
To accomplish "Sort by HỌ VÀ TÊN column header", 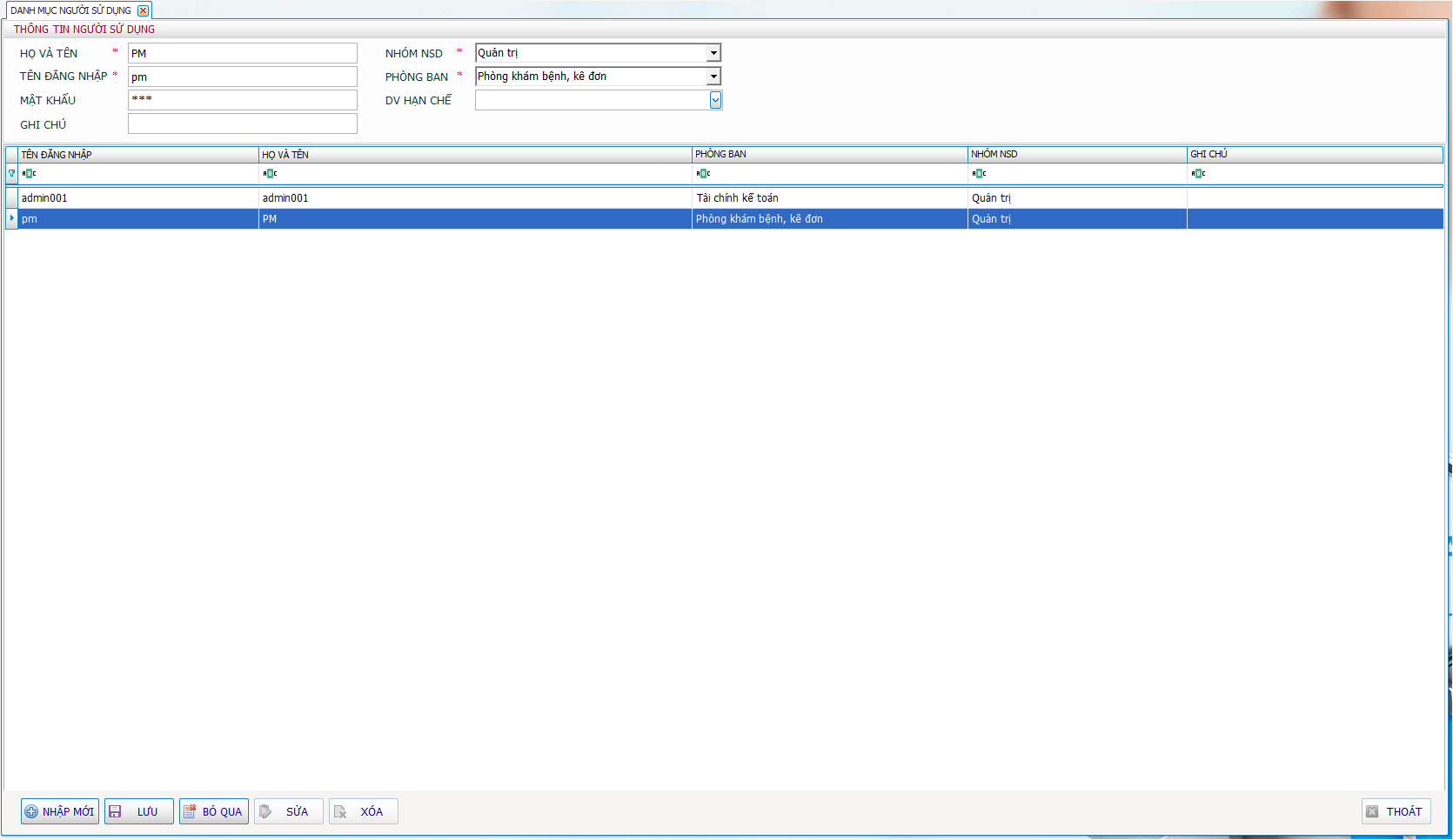I will point(475,154).
